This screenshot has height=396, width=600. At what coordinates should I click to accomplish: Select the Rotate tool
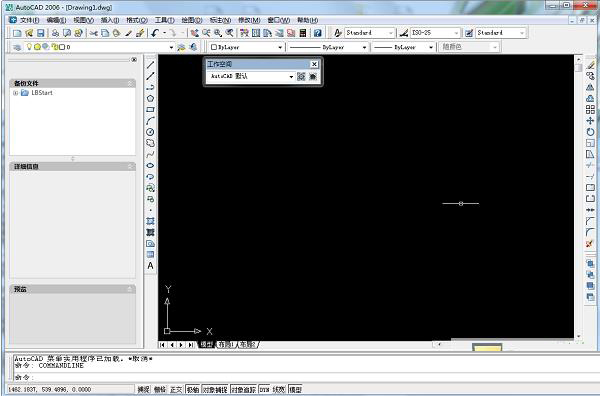(590, 132)
